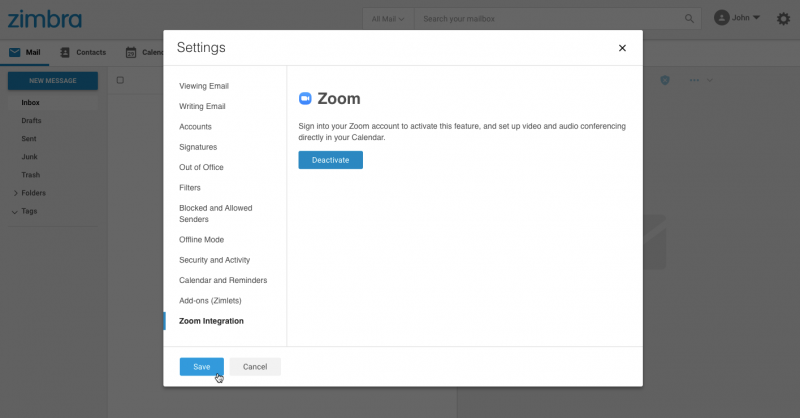The image size is (800, 418).
Task: Open Security and Activity settings
Action: 214,260
